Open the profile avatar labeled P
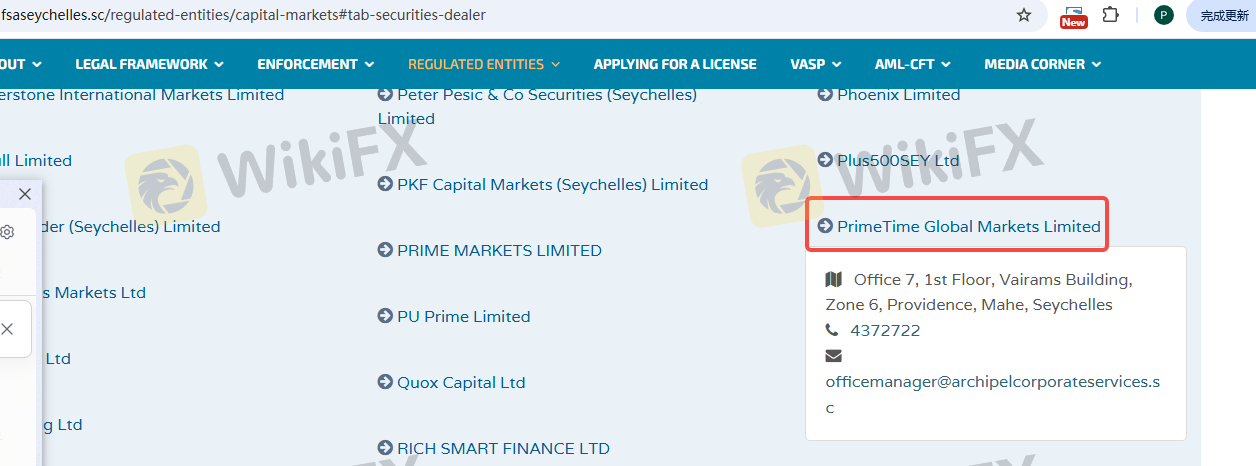 1163,15
